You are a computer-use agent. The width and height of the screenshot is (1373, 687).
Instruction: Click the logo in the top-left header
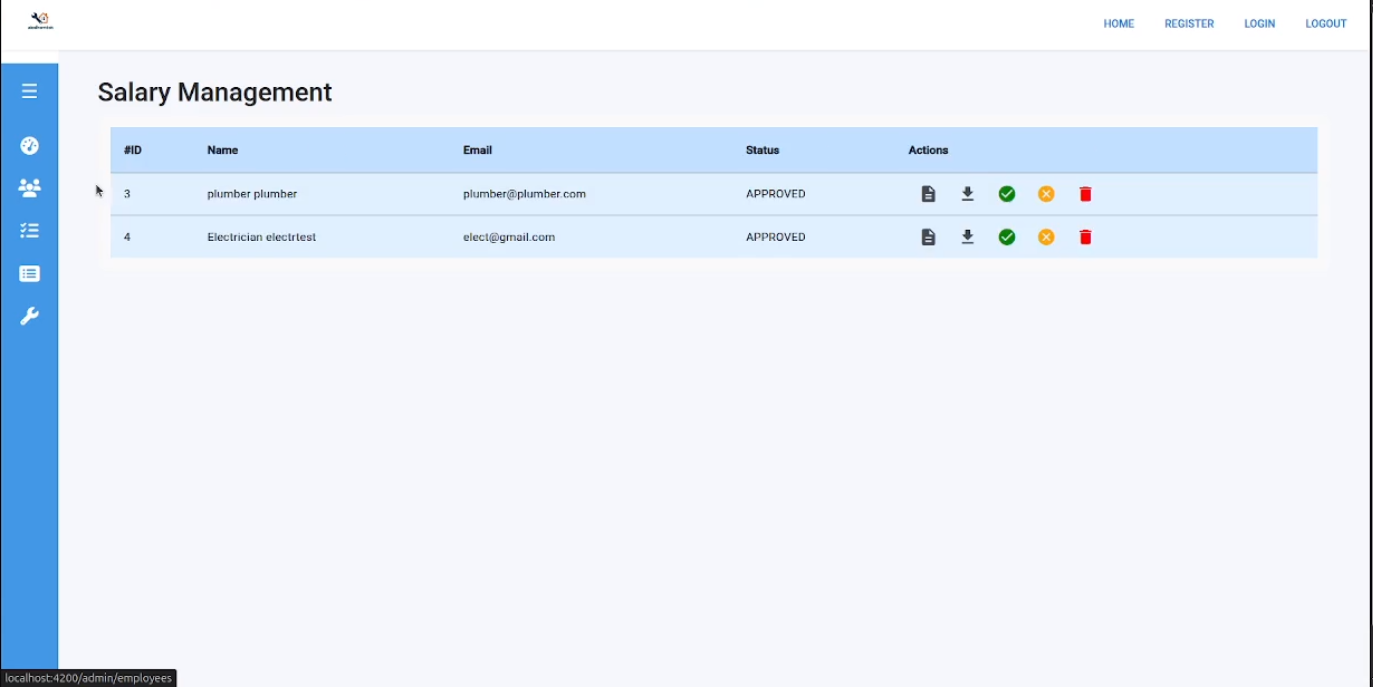(40, 21)
